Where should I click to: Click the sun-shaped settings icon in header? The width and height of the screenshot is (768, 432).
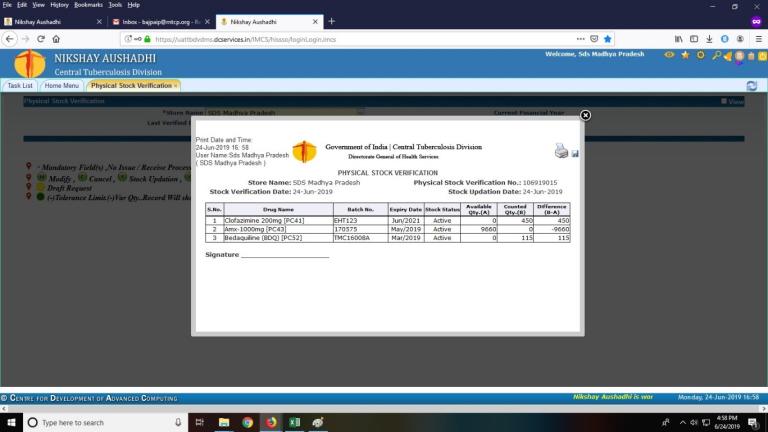pyautogui.click(x=701, y=55)
